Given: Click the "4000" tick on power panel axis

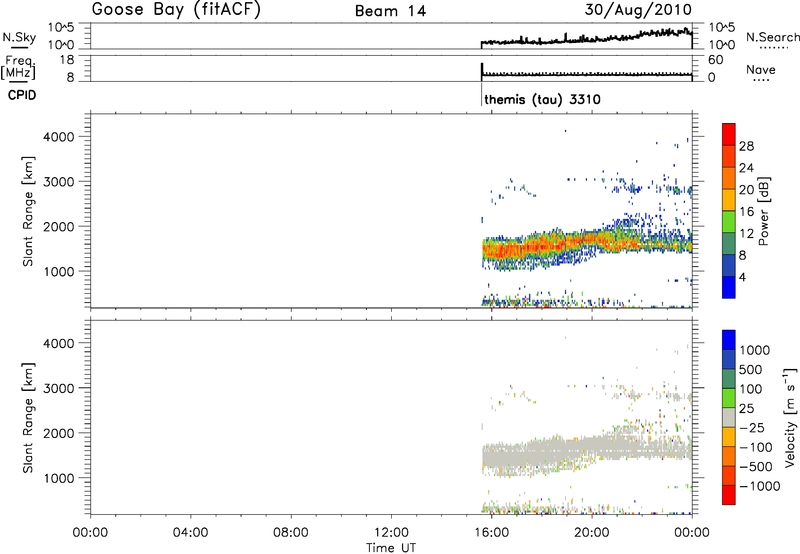Looking at the screenshot, I should [58, 137].
